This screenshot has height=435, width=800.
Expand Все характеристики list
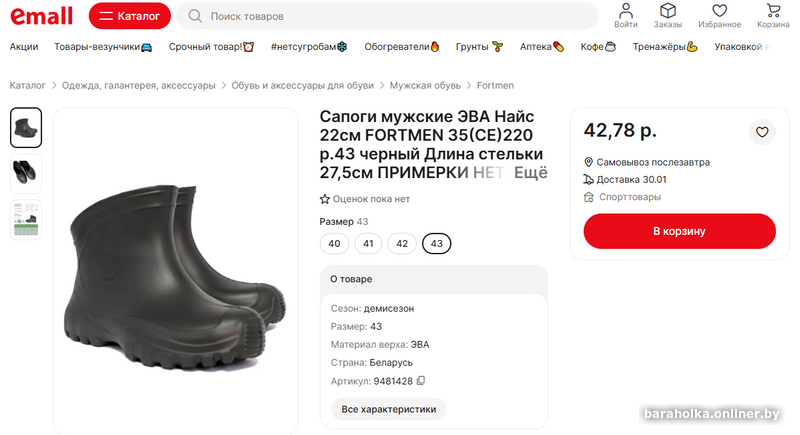[389, 409]
